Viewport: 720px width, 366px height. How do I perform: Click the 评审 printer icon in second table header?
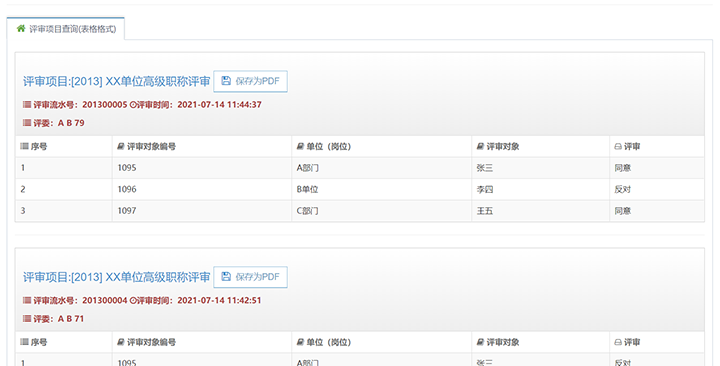[618, 342]
